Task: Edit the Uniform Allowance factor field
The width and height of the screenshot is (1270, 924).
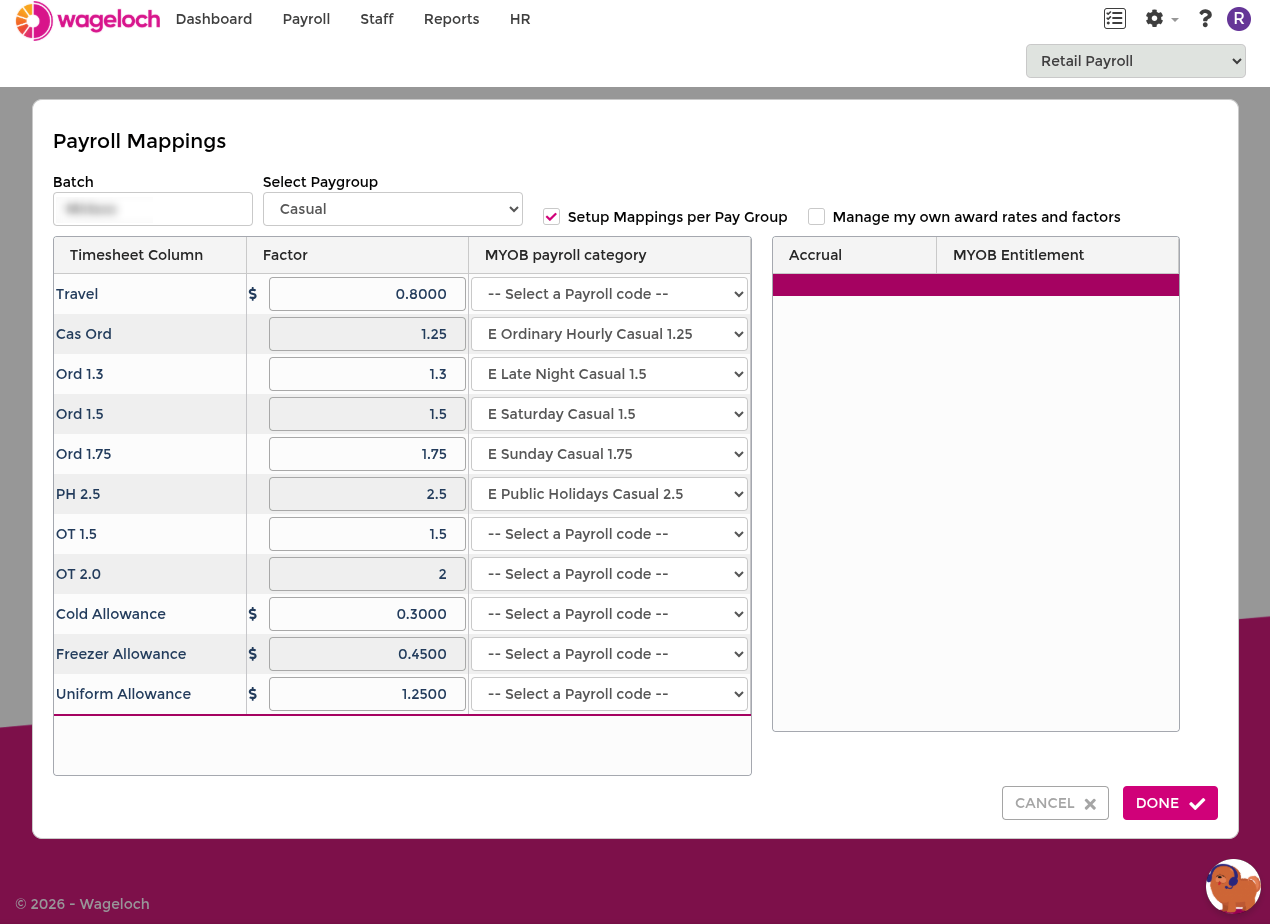Action: coord(367,694)
